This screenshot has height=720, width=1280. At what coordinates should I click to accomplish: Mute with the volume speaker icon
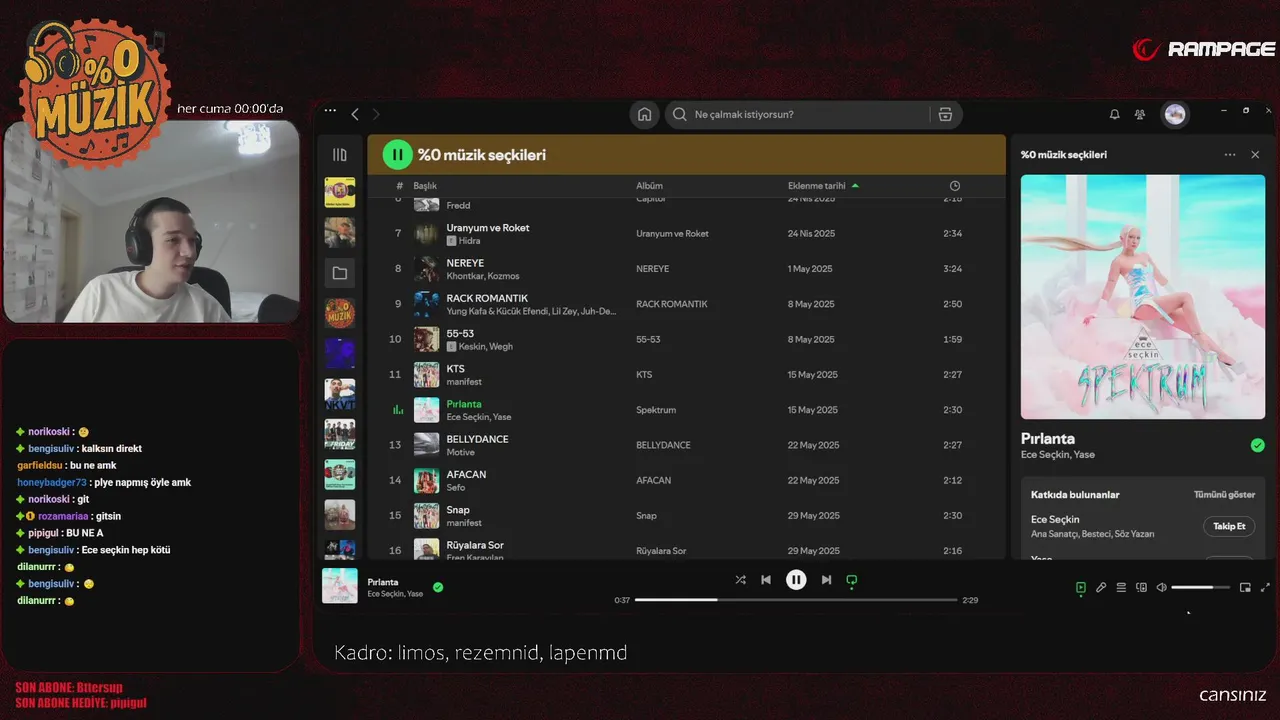[x=1161, y=587]
